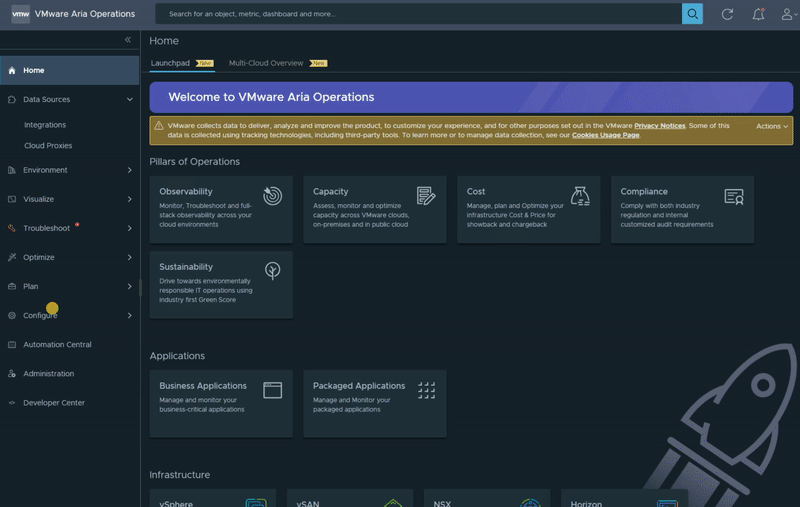Screen dimensions: 800x507
Task: Click the Compliance certificate icon
Action: click(734, 196)
